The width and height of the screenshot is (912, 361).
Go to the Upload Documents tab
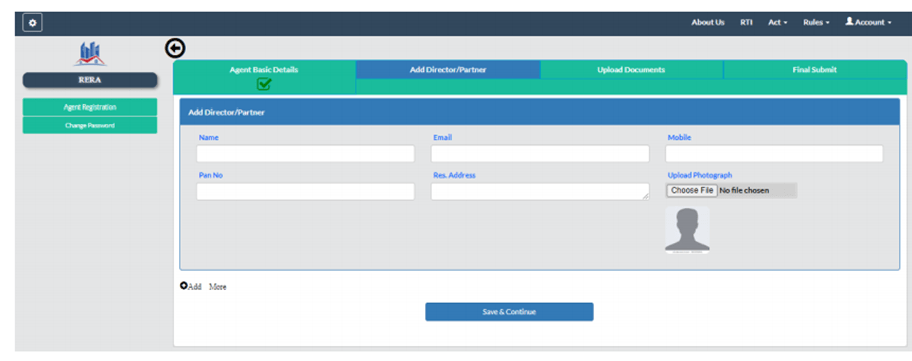(631, 70)
